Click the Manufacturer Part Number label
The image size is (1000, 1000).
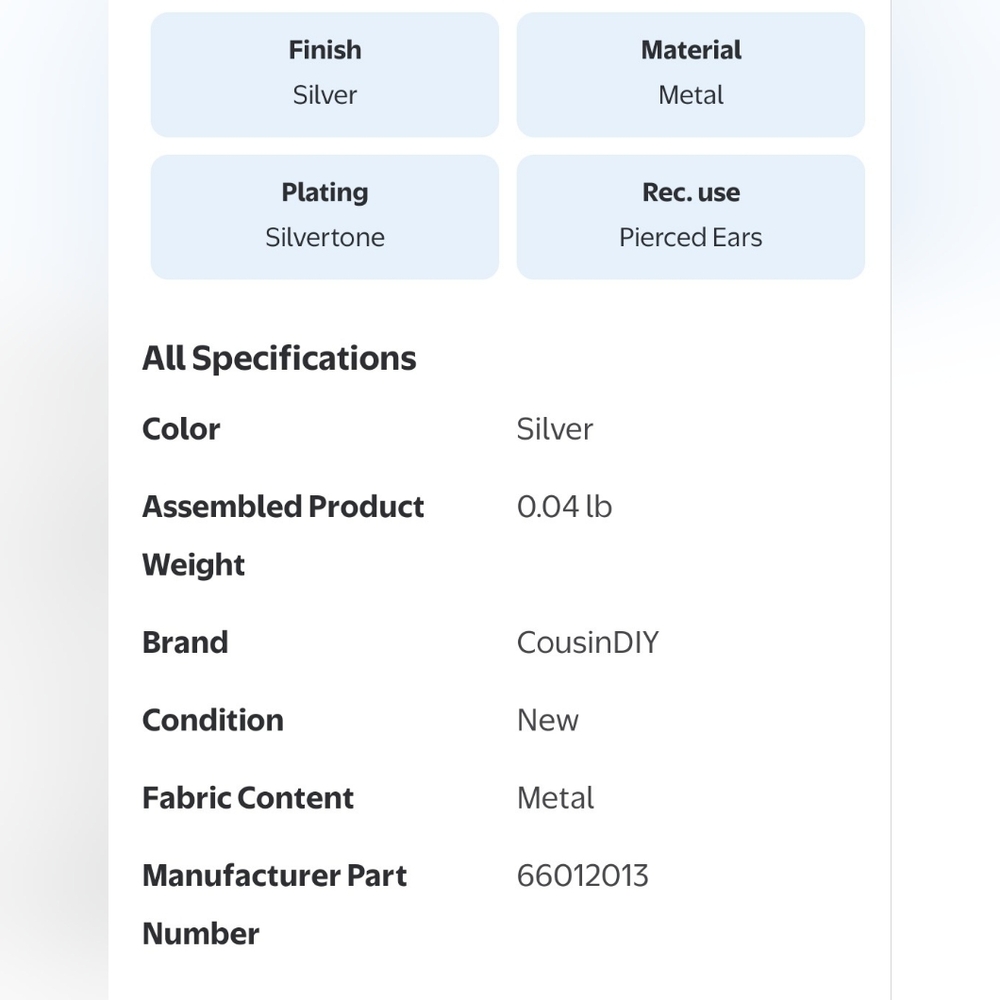(x=274, y=904)
